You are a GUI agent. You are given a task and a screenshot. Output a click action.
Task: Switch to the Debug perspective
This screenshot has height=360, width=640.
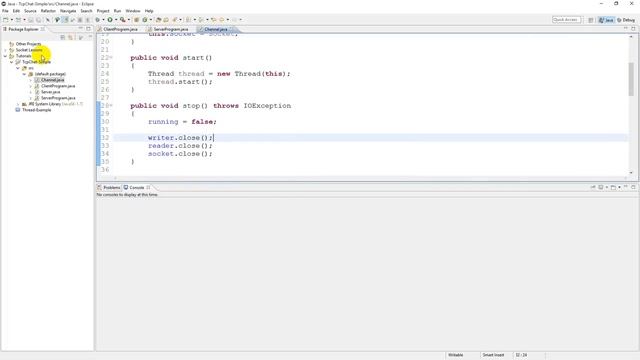(x=626, y=20)
